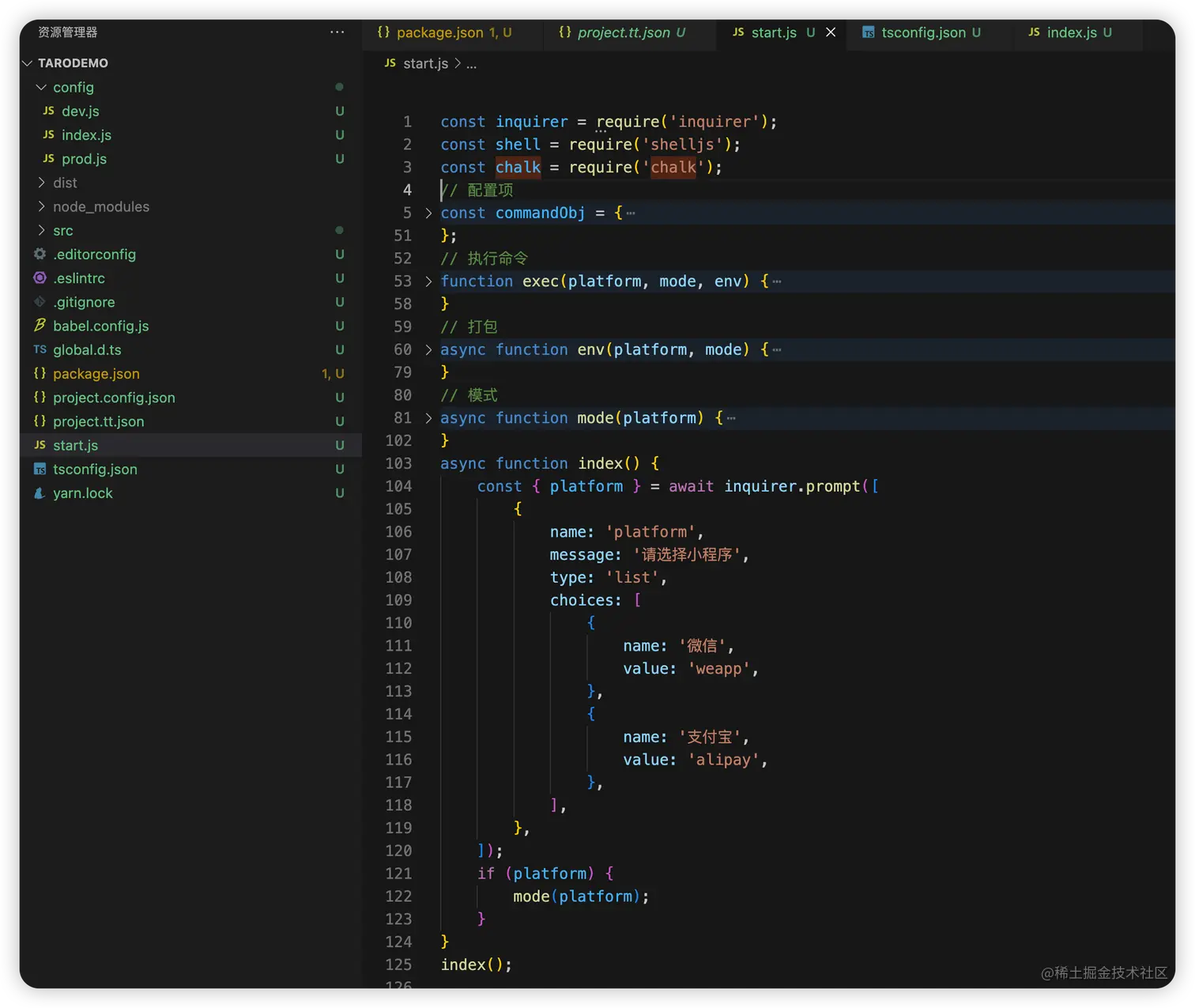Click the highlighted chalk variable on line 3

[518, 168]
